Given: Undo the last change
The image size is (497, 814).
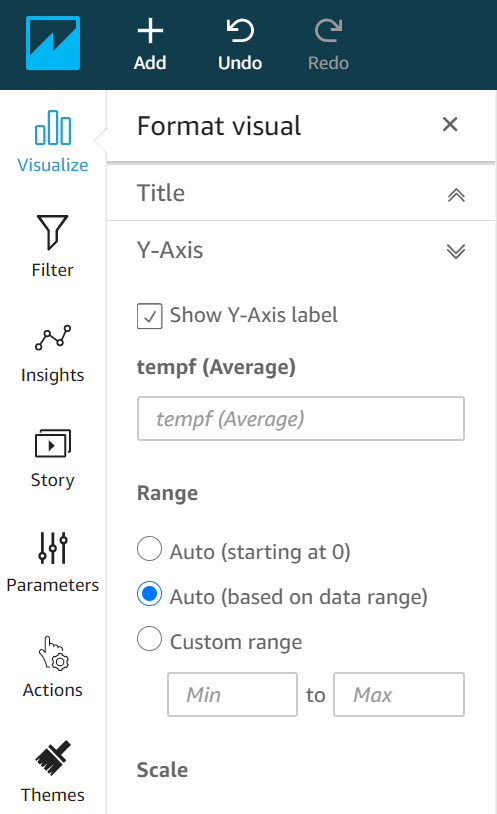Looking at the screenshot, I should (x=240, y=44).
